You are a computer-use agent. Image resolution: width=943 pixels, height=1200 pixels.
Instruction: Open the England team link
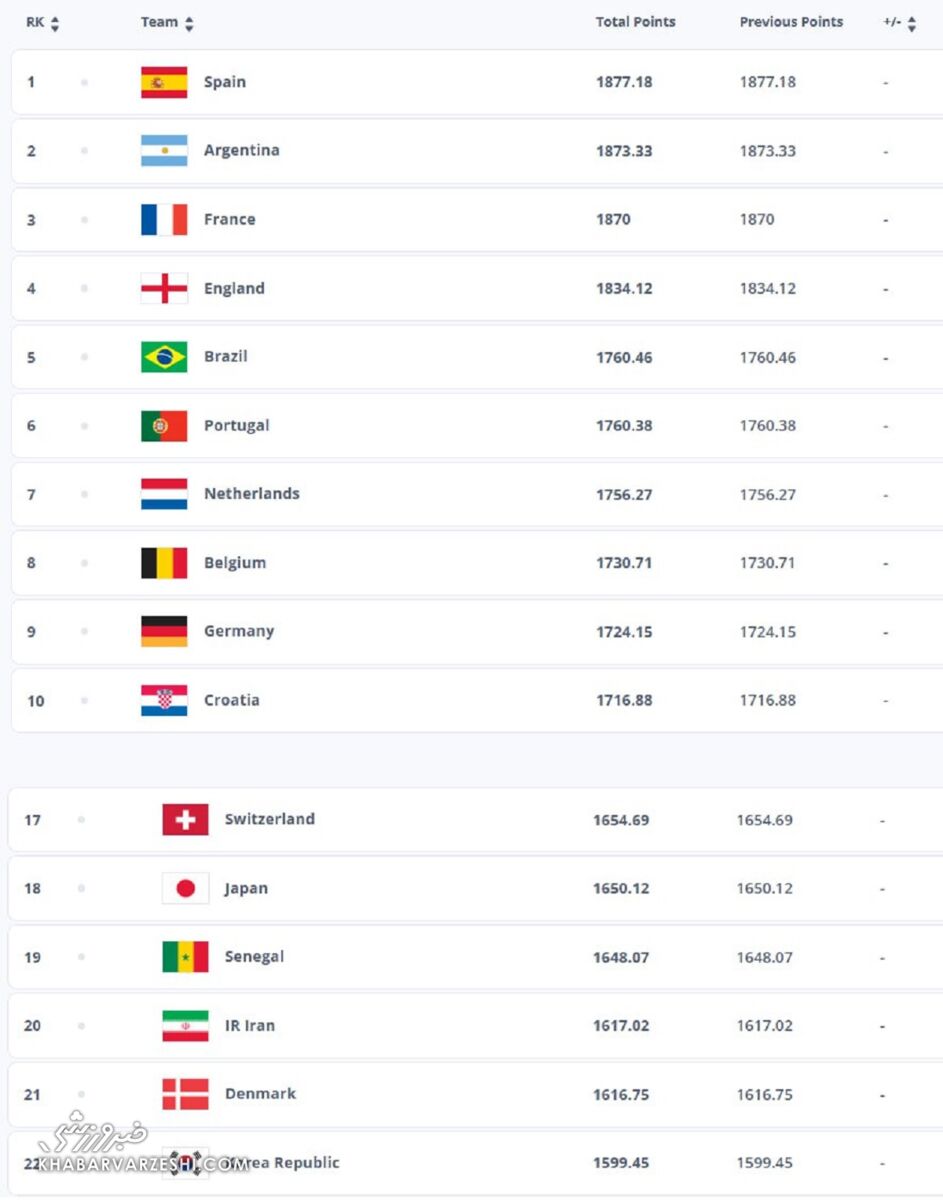pyautogui.click(x=234, y=288)
